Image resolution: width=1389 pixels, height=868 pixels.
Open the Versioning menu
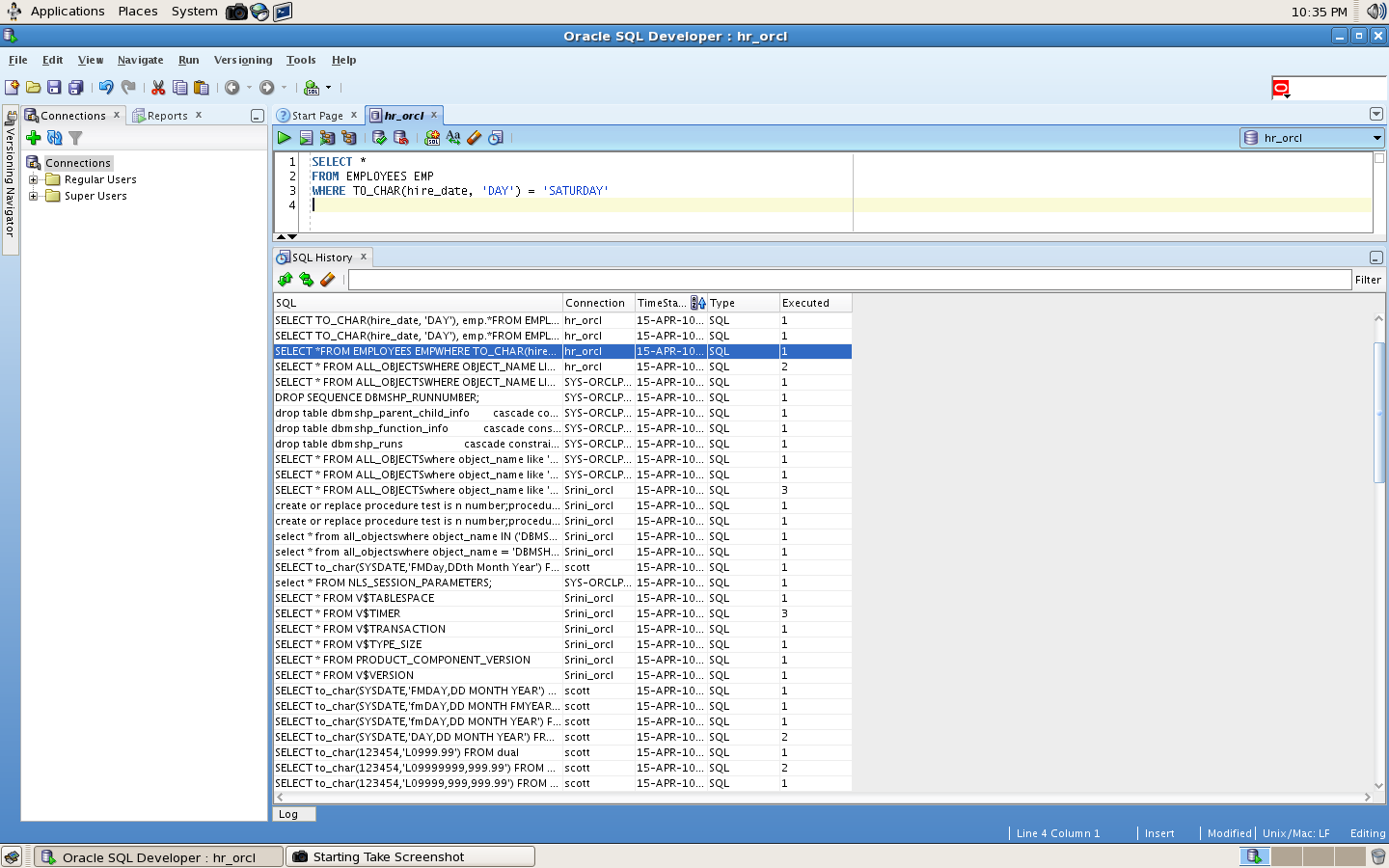(x=242, y=60)
